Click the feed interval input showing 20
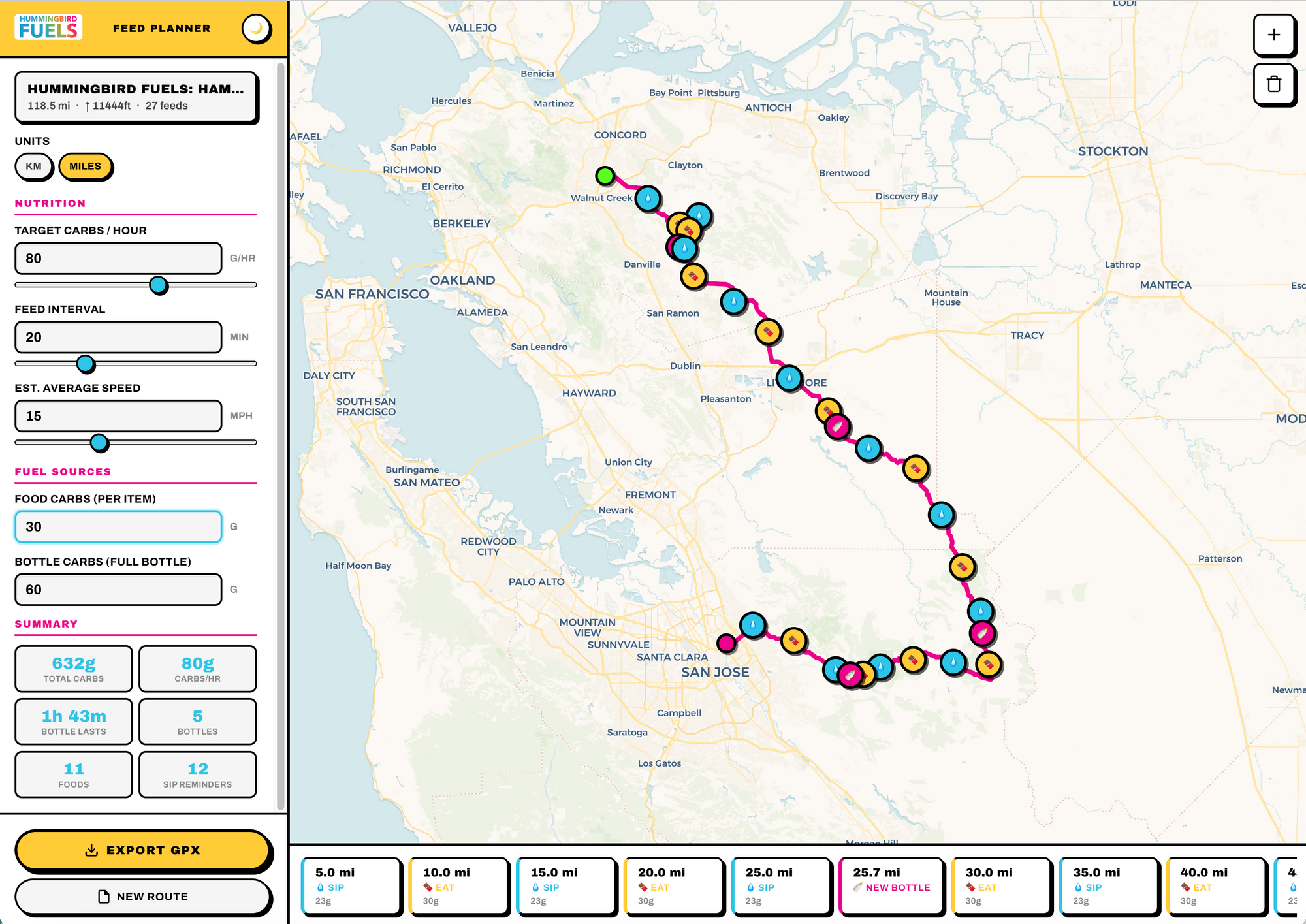This screenshot has height=924, width=1306. [x=118, y=337]
